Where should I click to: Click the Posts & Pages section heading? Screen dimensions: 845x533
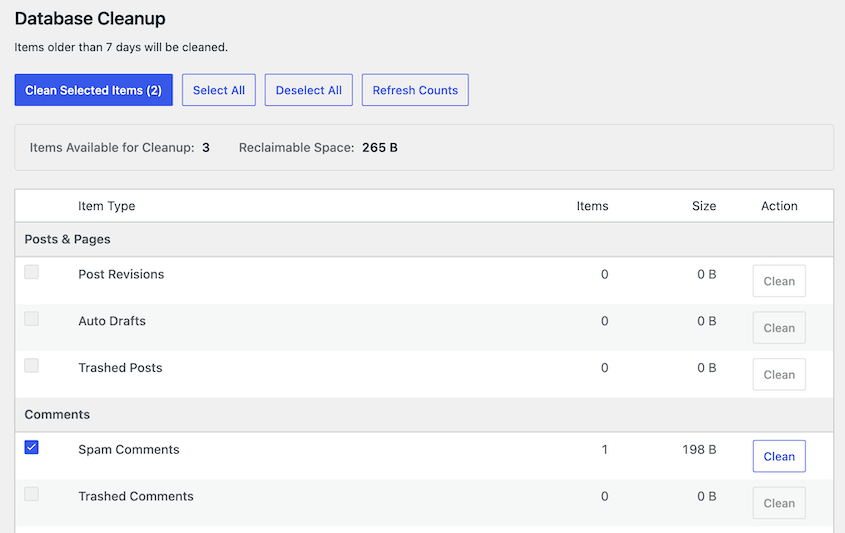pos(67,239)
